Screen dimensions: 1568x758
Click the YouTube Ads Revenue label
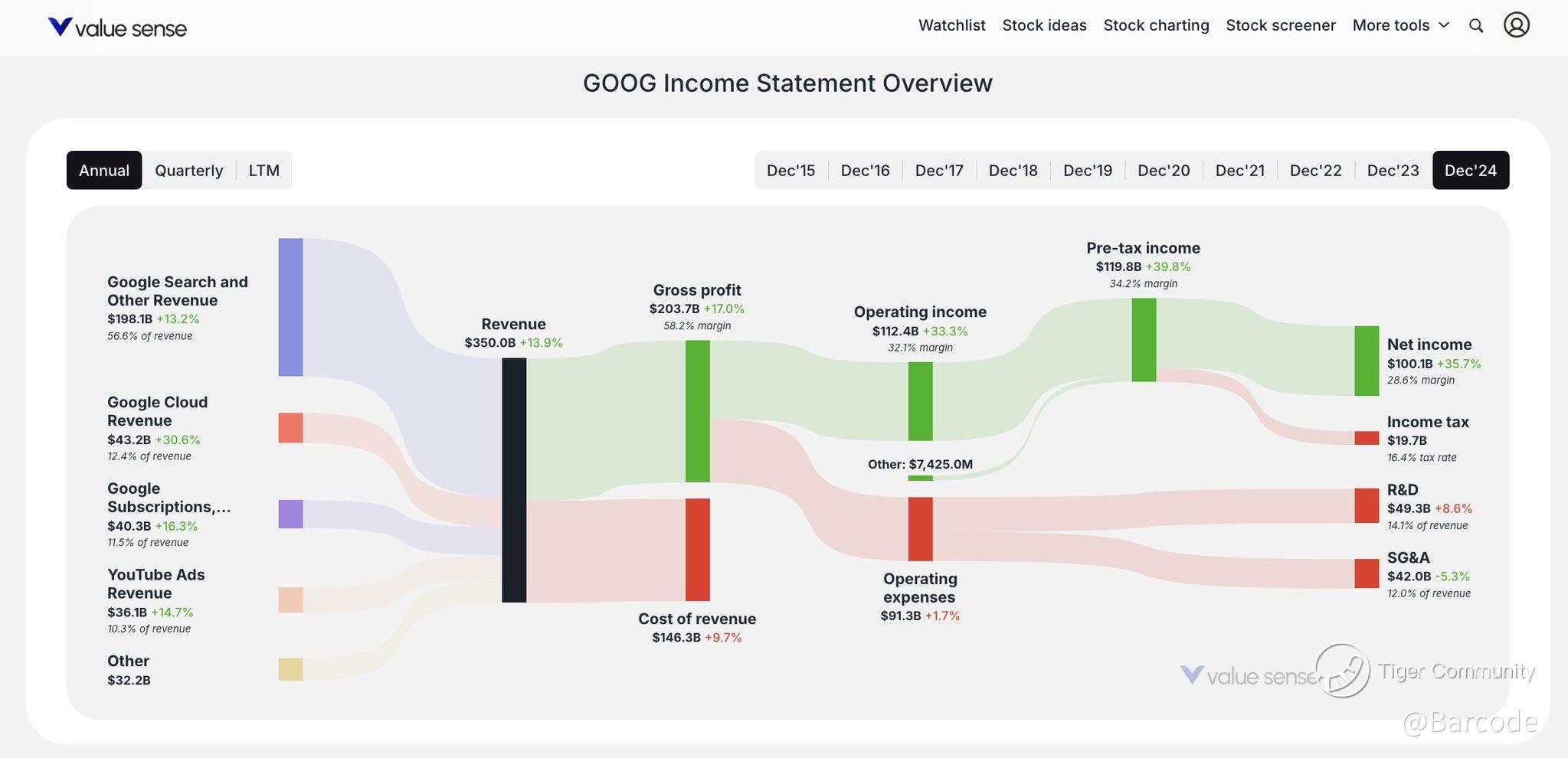pyautogui.click(x=155, y=583)
